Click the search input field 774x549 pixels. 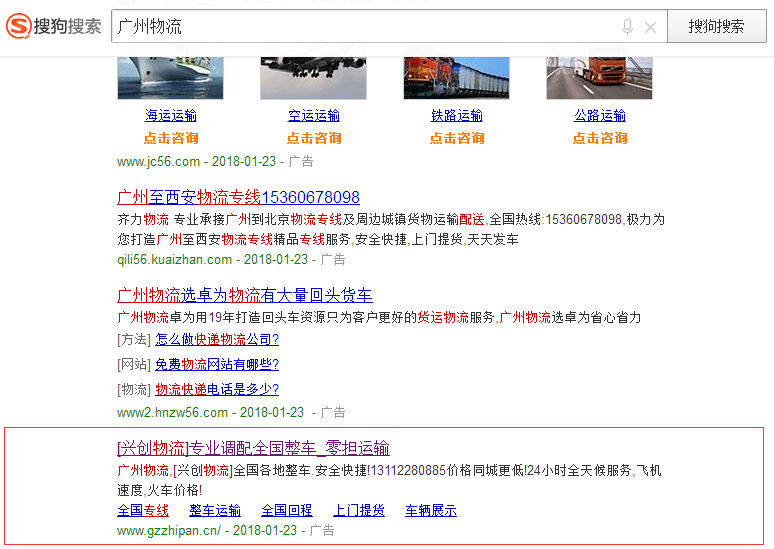(x=360, y=27)
